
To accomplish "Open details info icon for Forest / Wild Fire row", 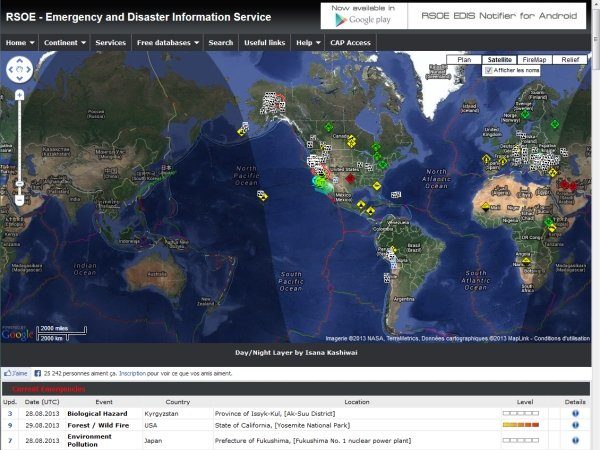I will pos(575,425).
